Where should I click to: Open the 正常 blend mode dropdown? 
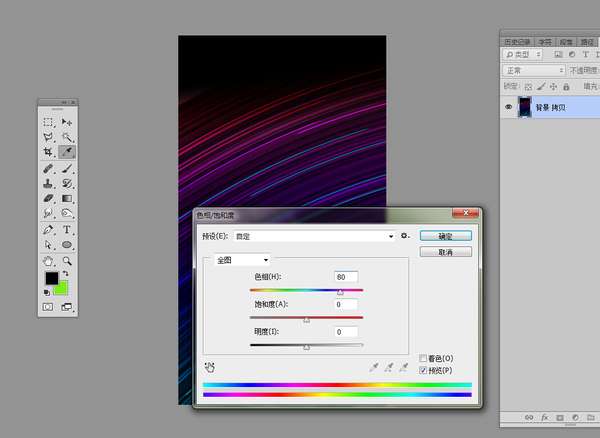point(534,70)
